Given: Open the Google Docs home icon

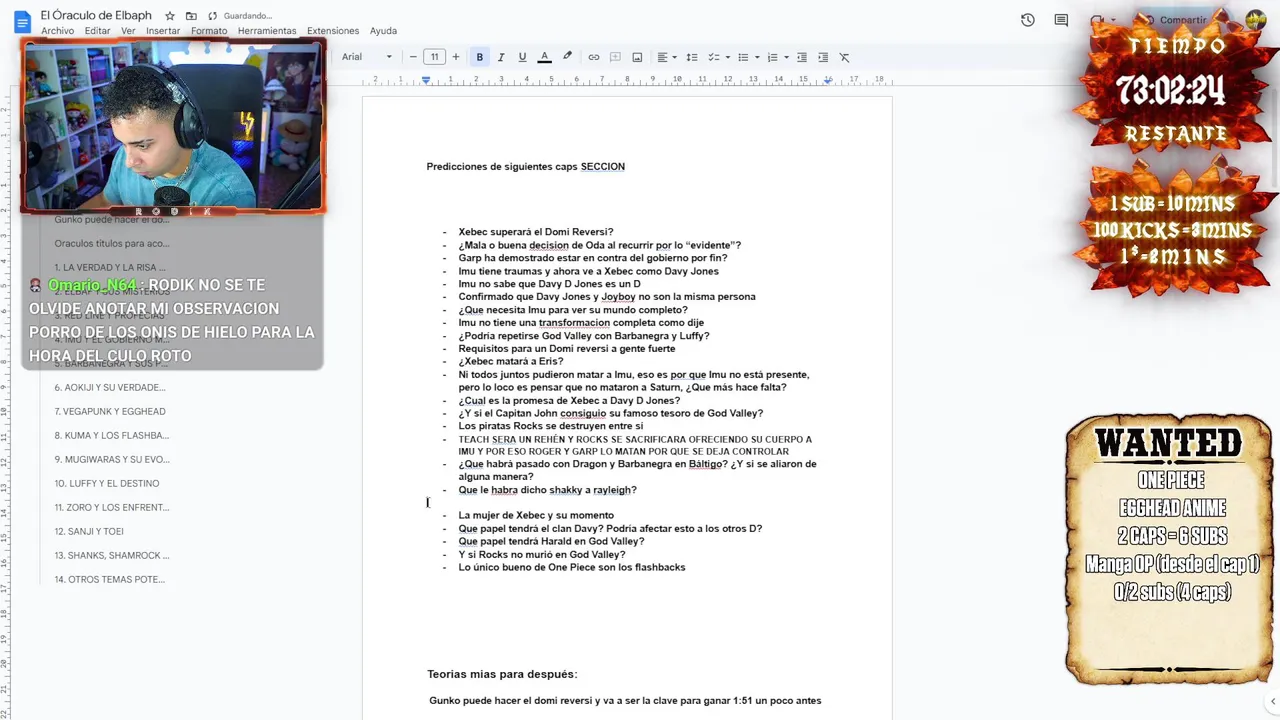Looking at the screenshot, I should tap(22, 21).
